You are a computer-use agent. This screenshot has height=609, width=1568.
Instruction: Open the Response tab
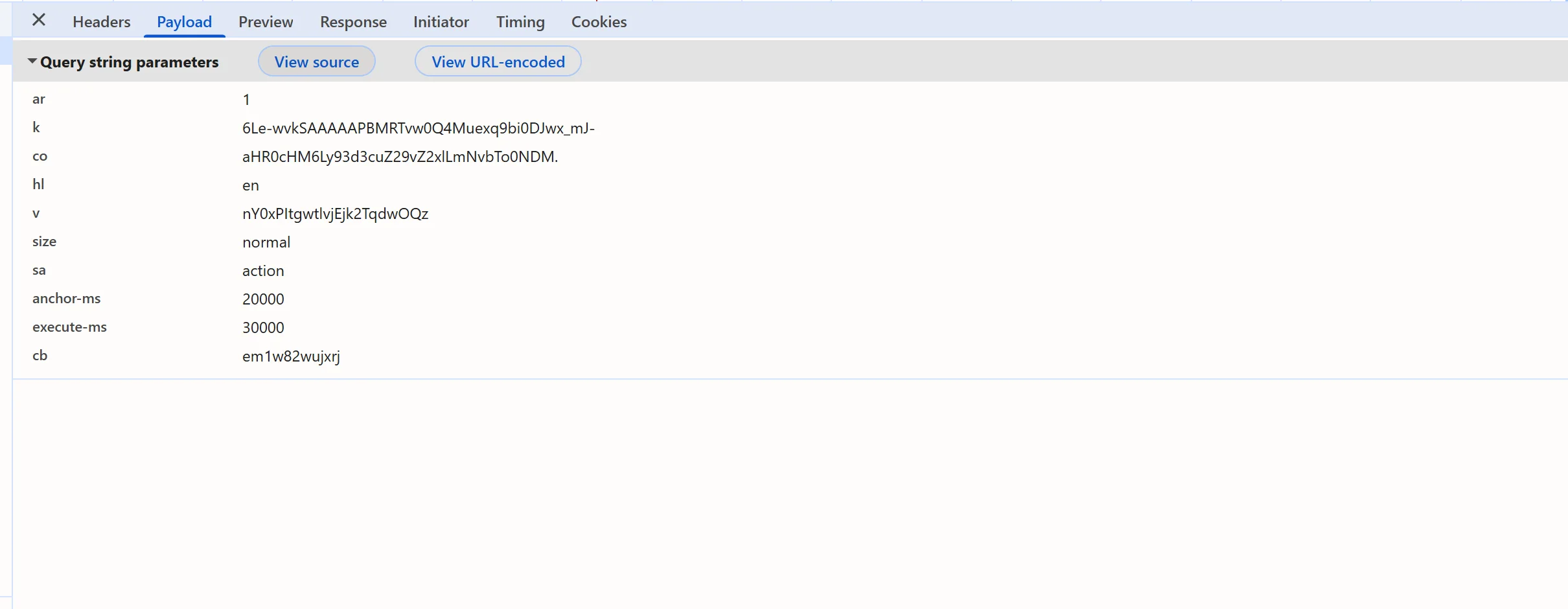click(353, 21)
